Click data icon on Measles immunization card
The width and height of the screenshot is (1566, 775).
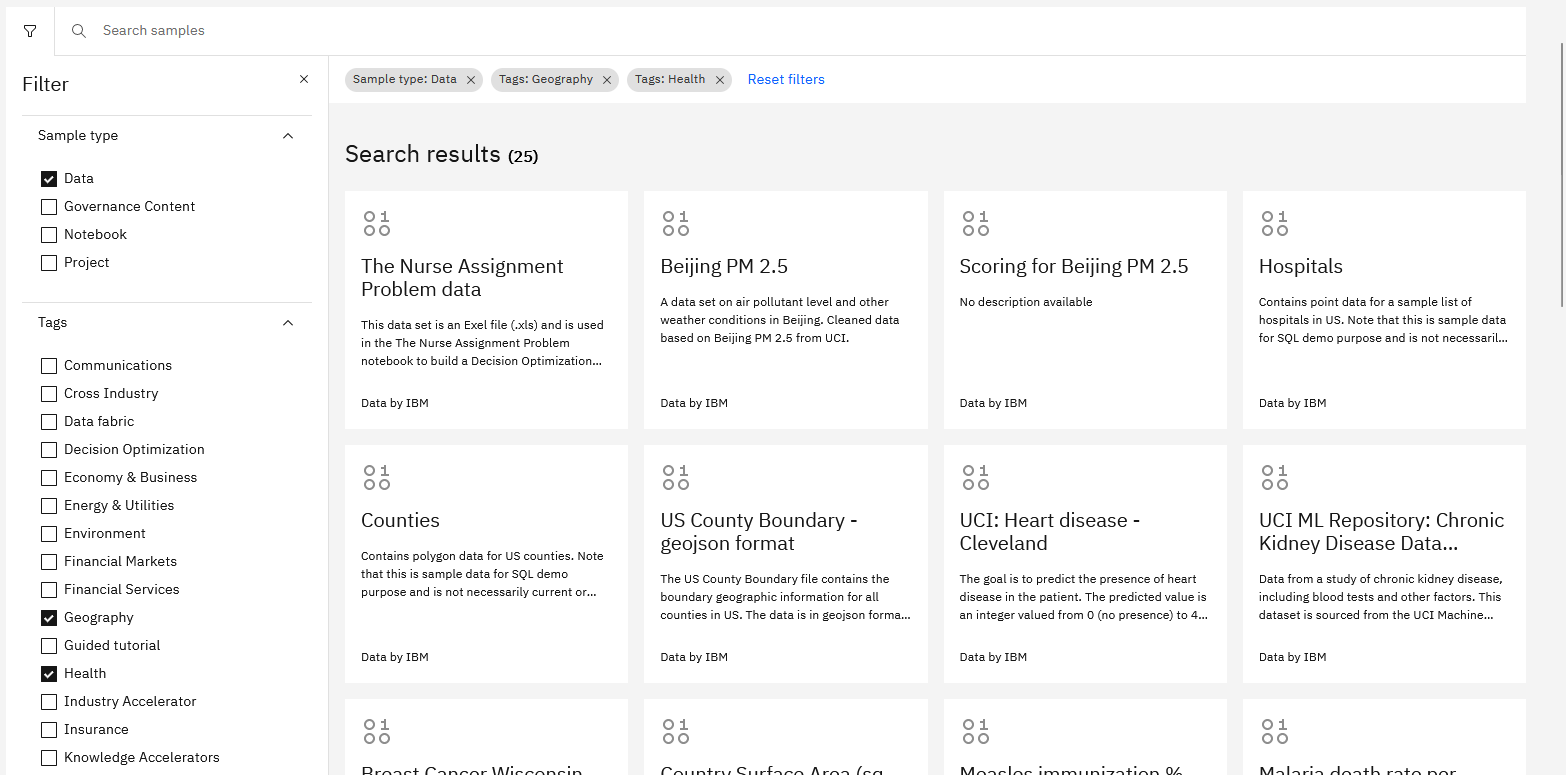975,731
